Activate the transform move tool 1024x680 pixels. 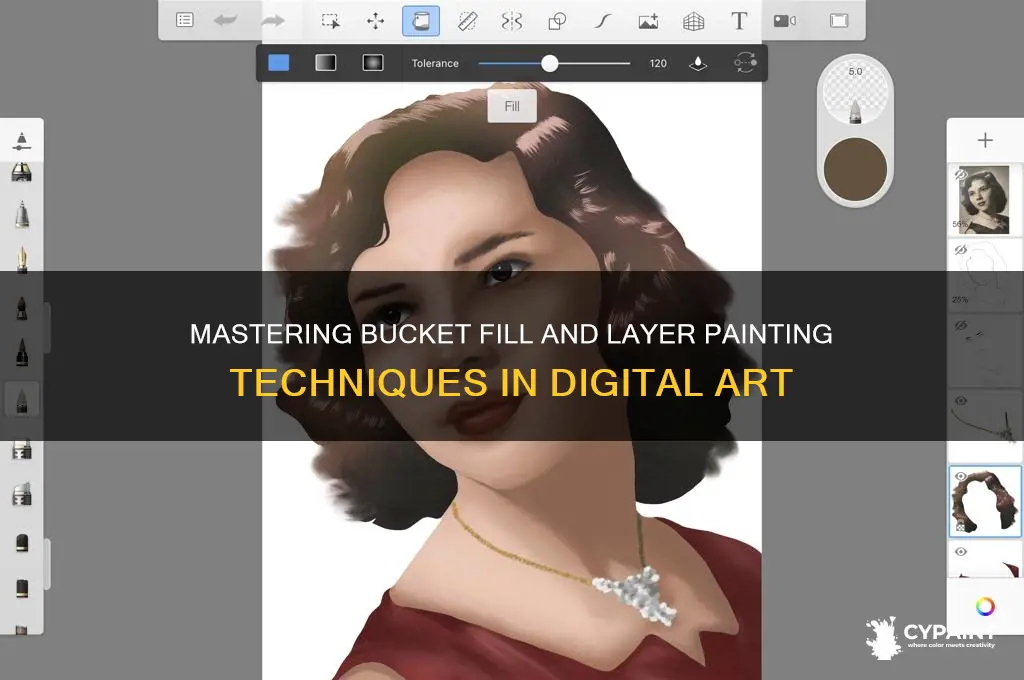tap(376, 21)
